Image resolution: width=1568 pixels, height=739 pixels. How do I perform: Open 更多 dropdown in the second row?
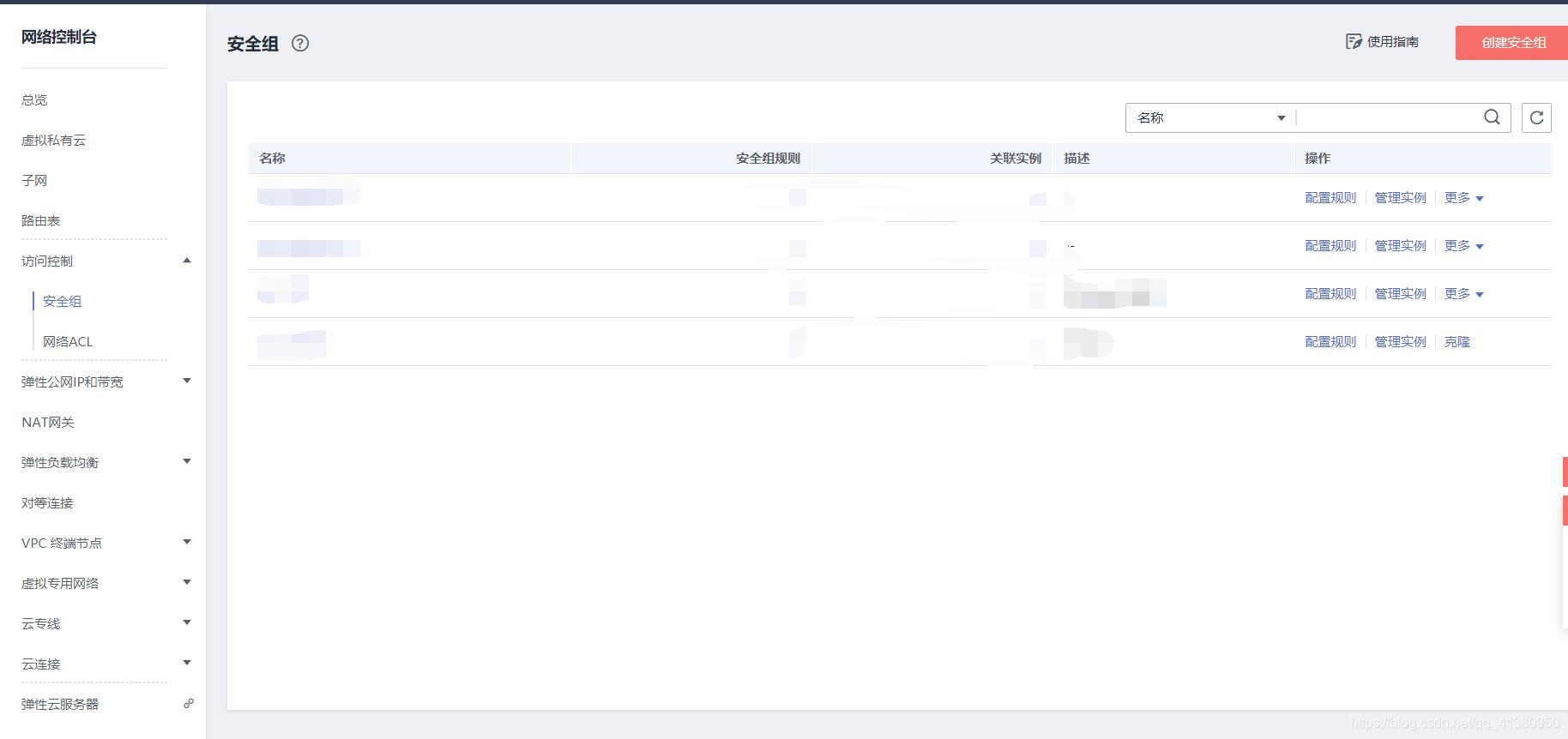point(1463,246)
